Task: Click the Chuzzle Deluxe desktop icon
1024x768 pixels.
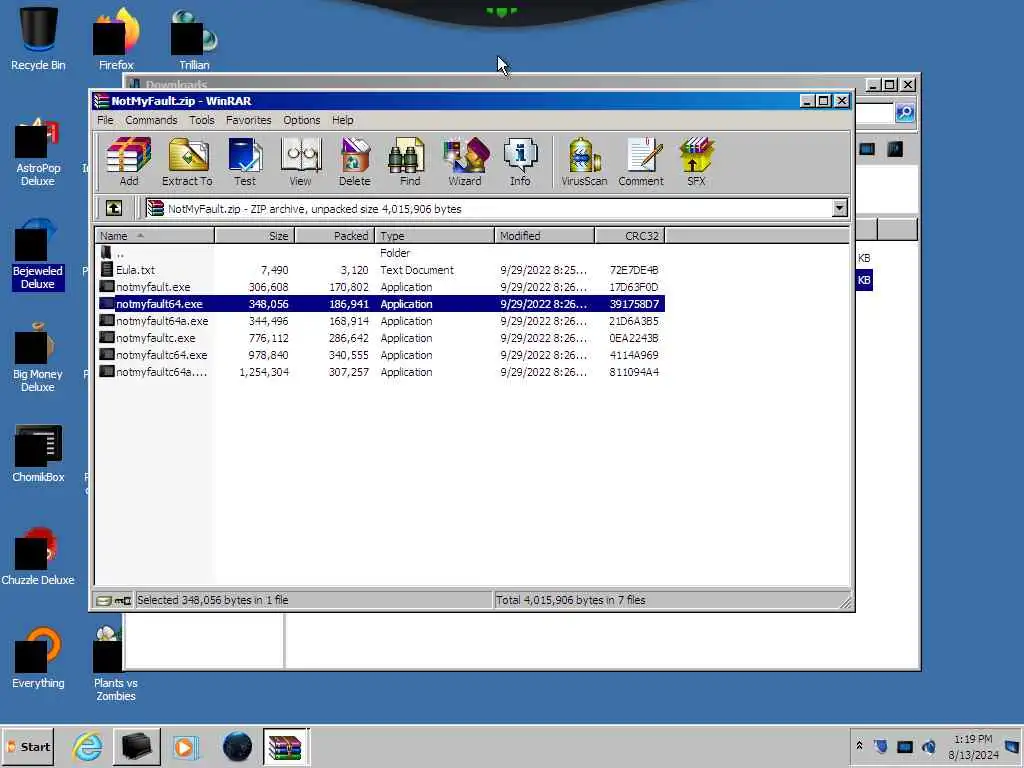Action: [x=38, y=556]
